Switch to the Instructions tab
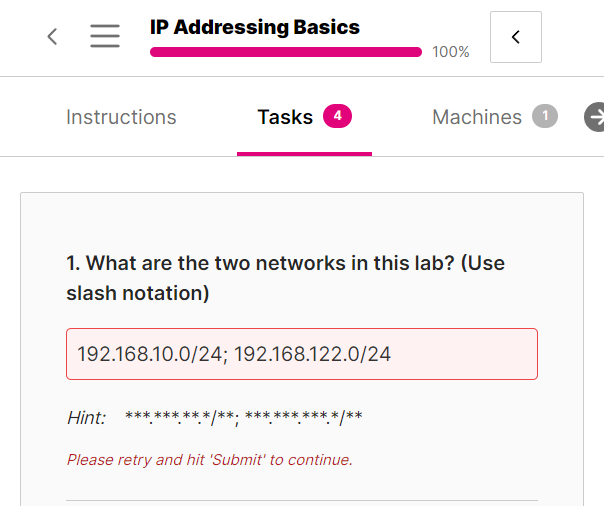 (121, 117)
